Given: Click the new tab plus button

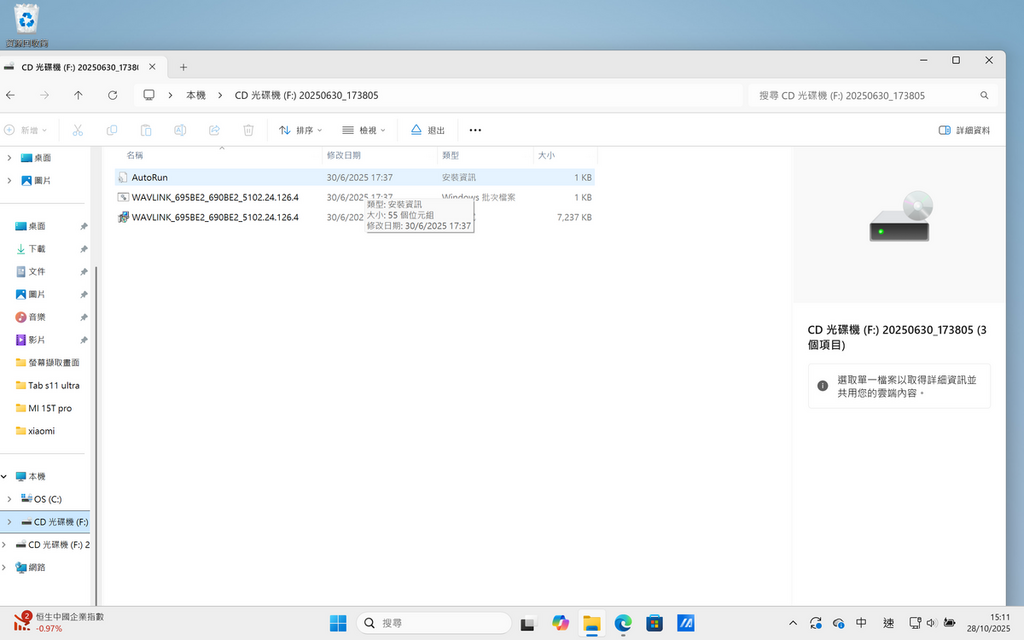Looking at the screenshot, I should 183,66.
